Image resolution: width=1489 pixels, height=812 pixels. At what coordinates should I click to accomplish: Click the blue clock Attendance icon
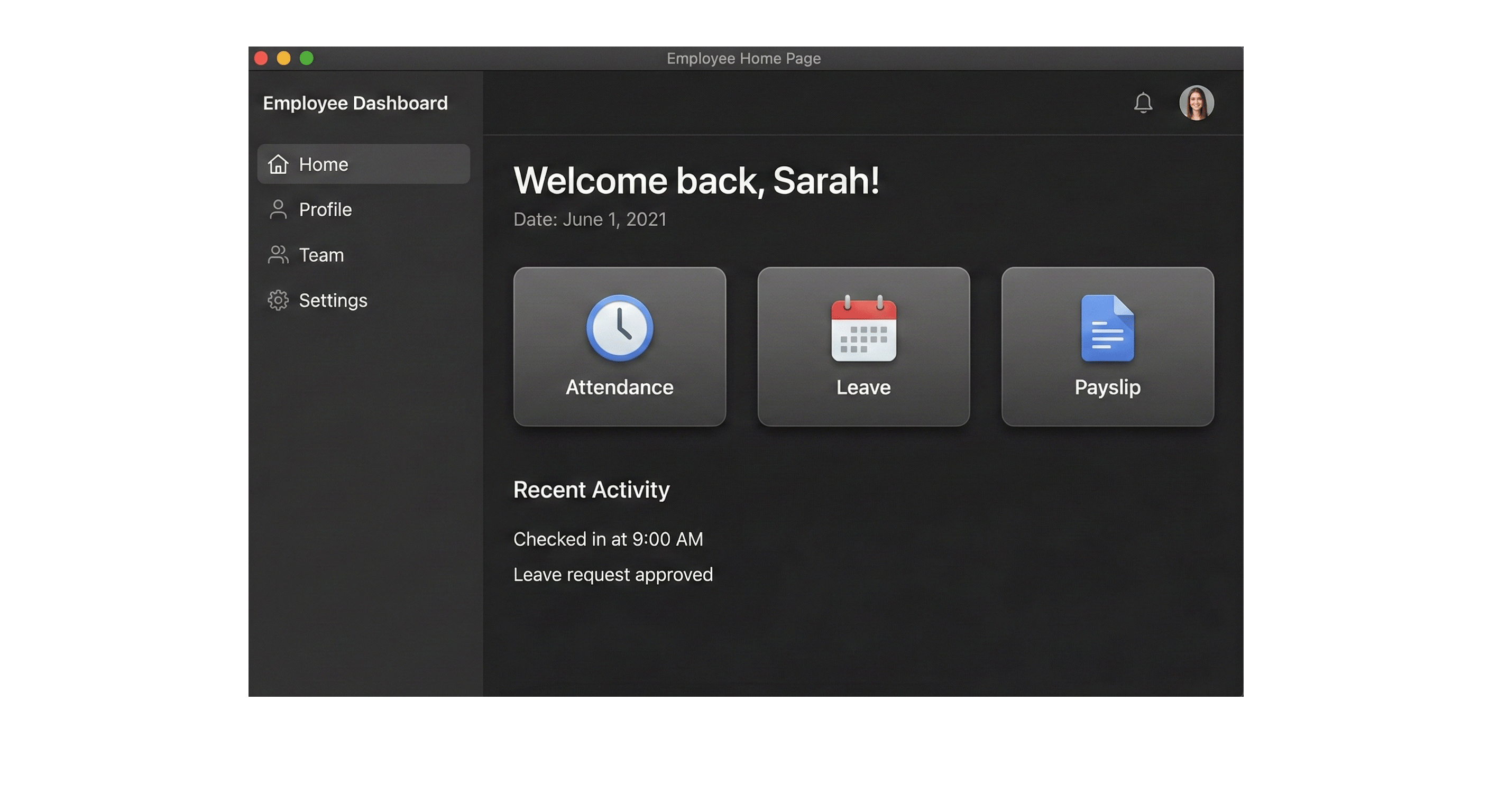click(x=619, y=328)
